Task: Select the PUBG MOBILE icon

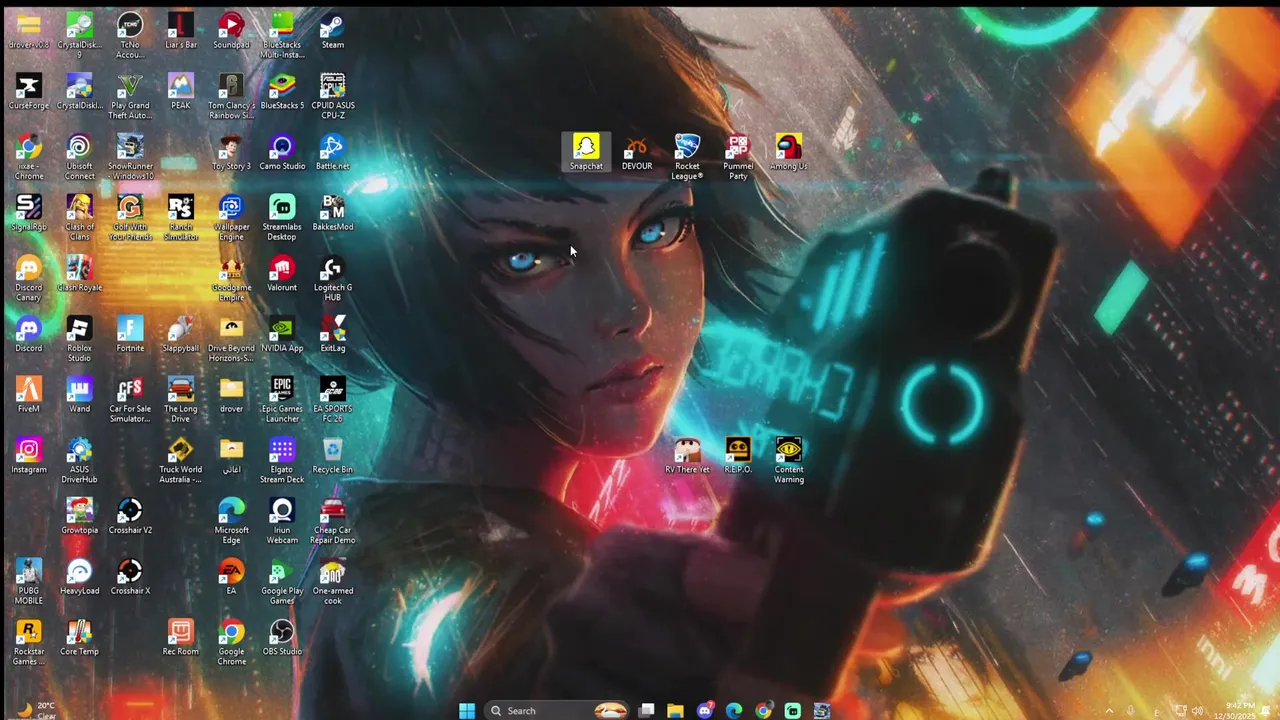Action: tap(28, 582)
